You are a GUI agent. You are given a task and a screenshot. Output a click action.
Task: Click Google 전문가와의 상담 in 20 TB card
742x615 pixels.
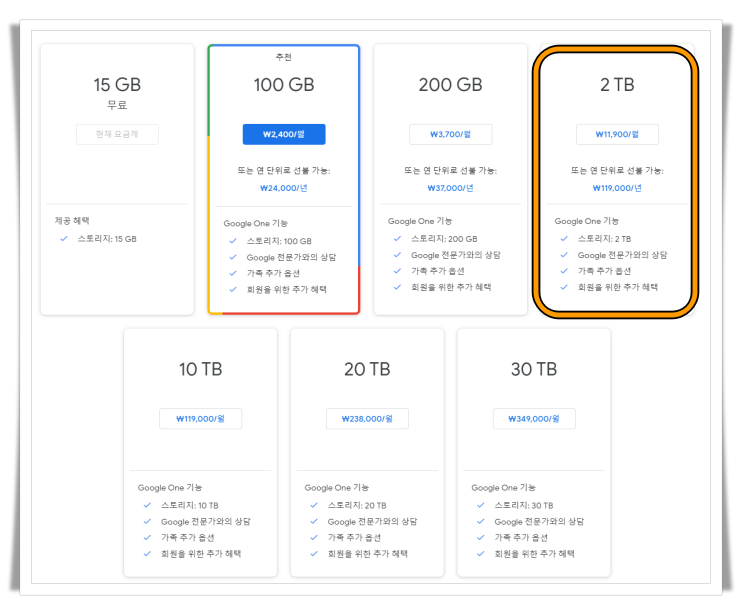point(372,521)
